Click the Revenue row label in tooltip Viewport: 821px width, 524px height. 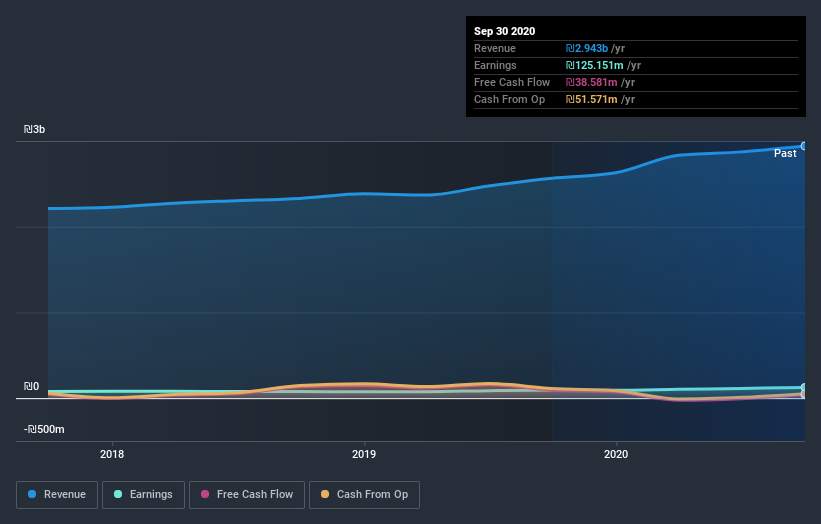[x=495, y=48]
